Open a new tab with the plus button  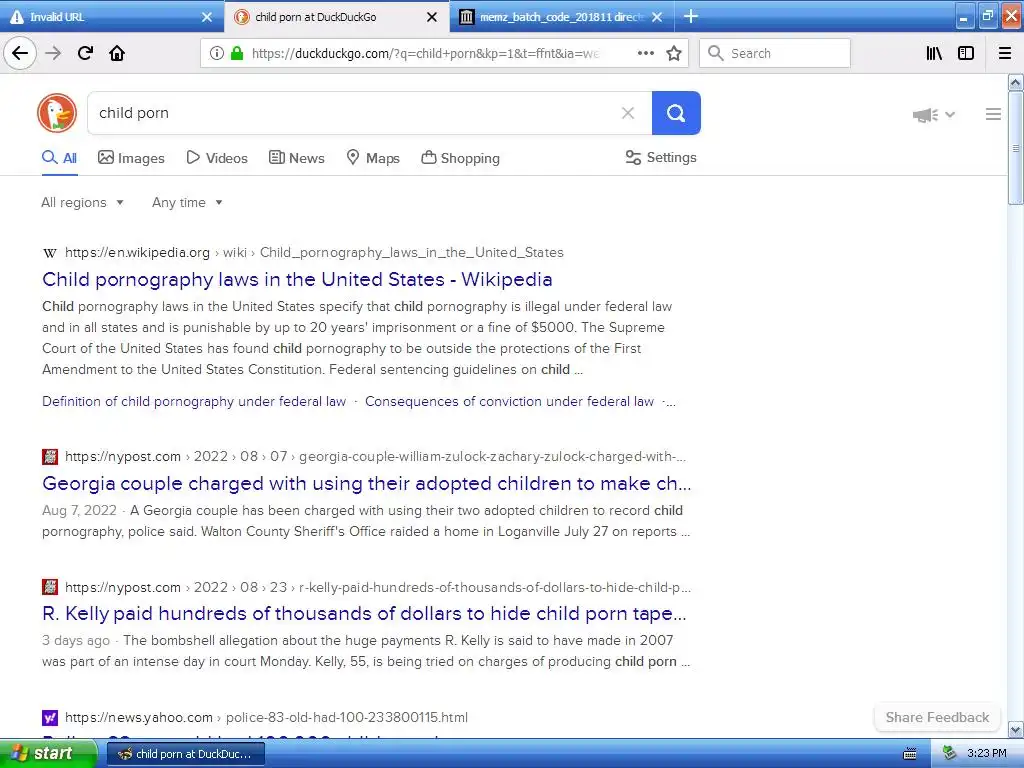coord(691,16)
